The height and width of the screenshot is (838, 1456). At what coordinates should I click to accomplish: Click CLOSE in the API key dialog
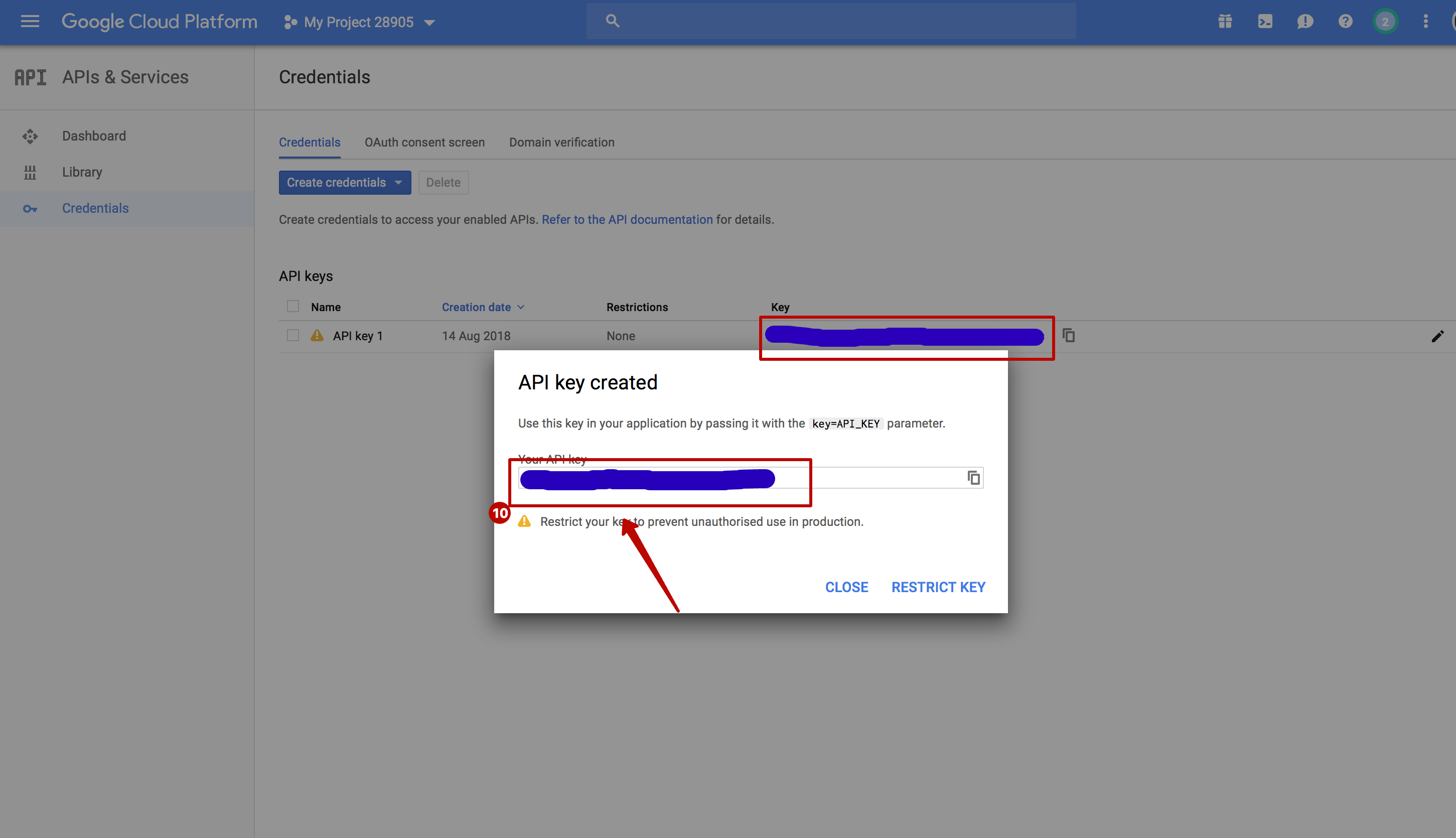tap(846, 587)
